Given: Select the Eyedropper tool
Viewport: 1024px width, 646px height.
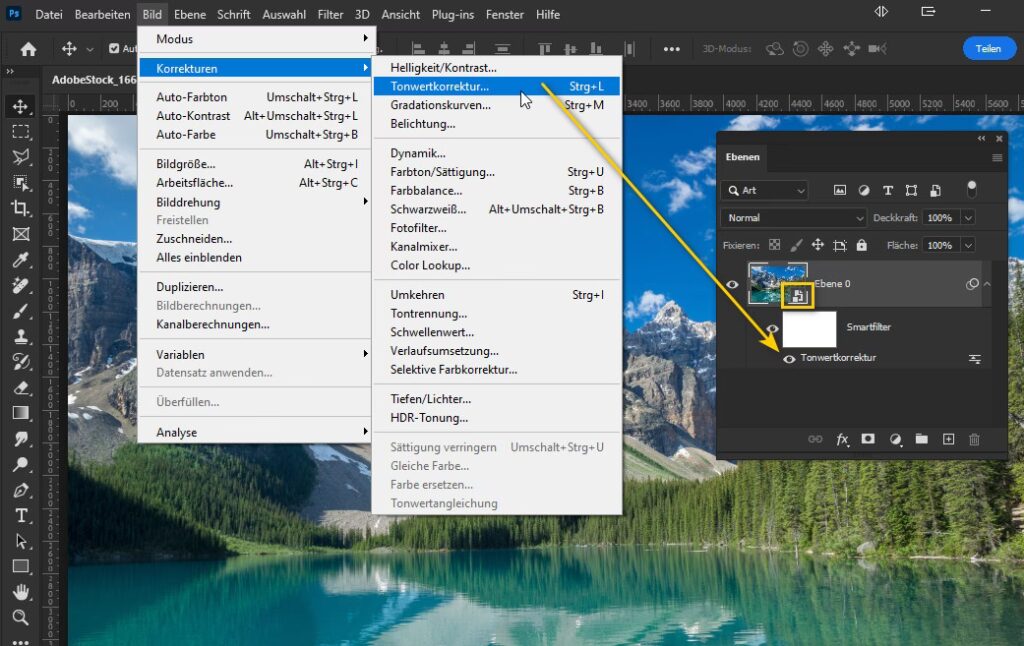Looking at the screenshot, I should 20,260.
